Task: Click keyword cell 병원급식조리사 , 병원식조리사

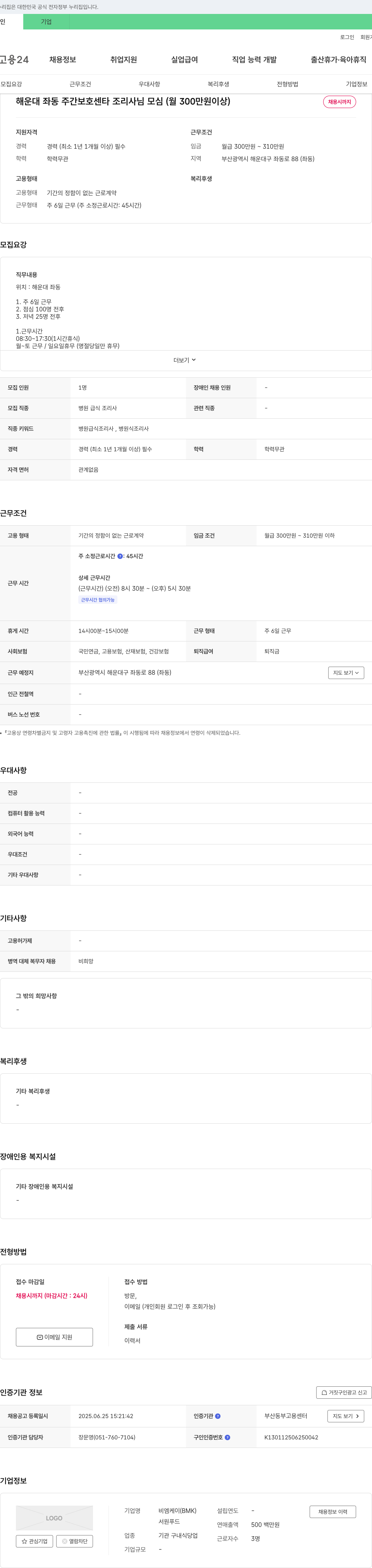Action: coord(113,429)
